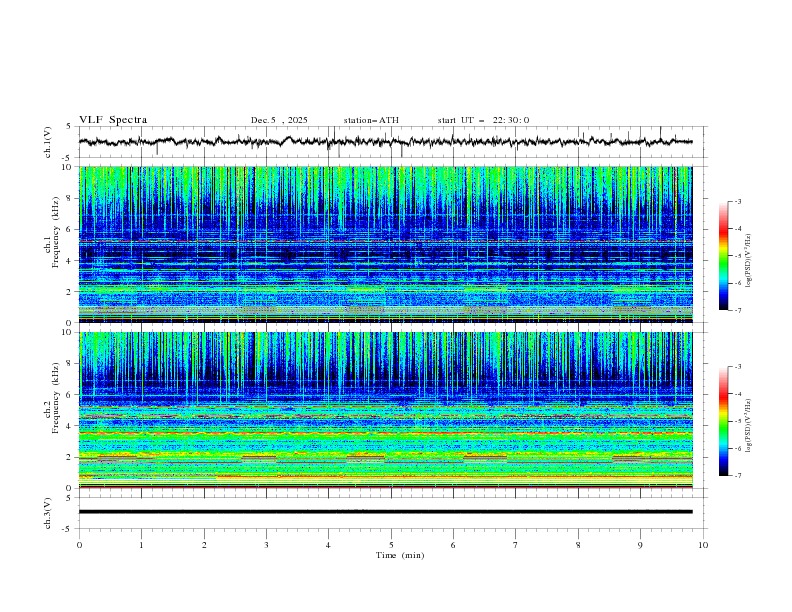Viewport: 792px width, 612px height.
Task: Click the "ch.3(V)" waveform axis label
Action: click(48, 512)
